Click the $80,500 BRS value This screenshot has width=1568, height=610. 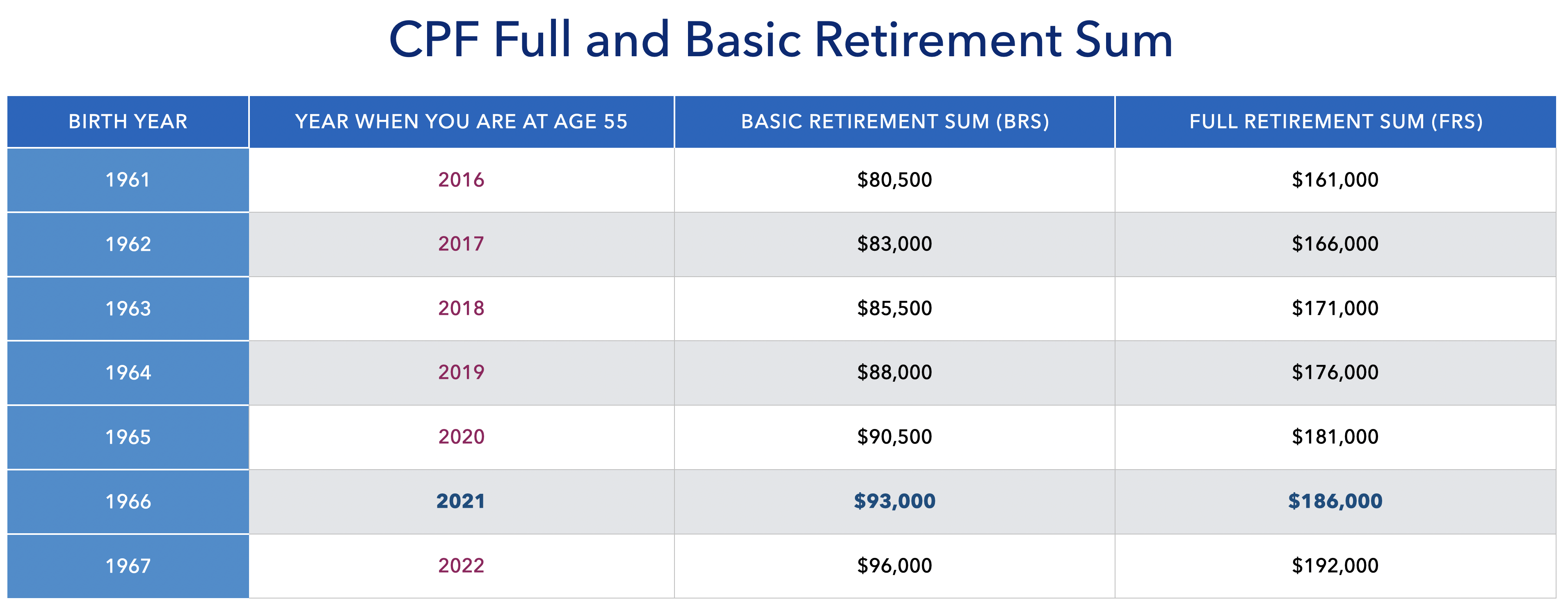click(895, 180)
